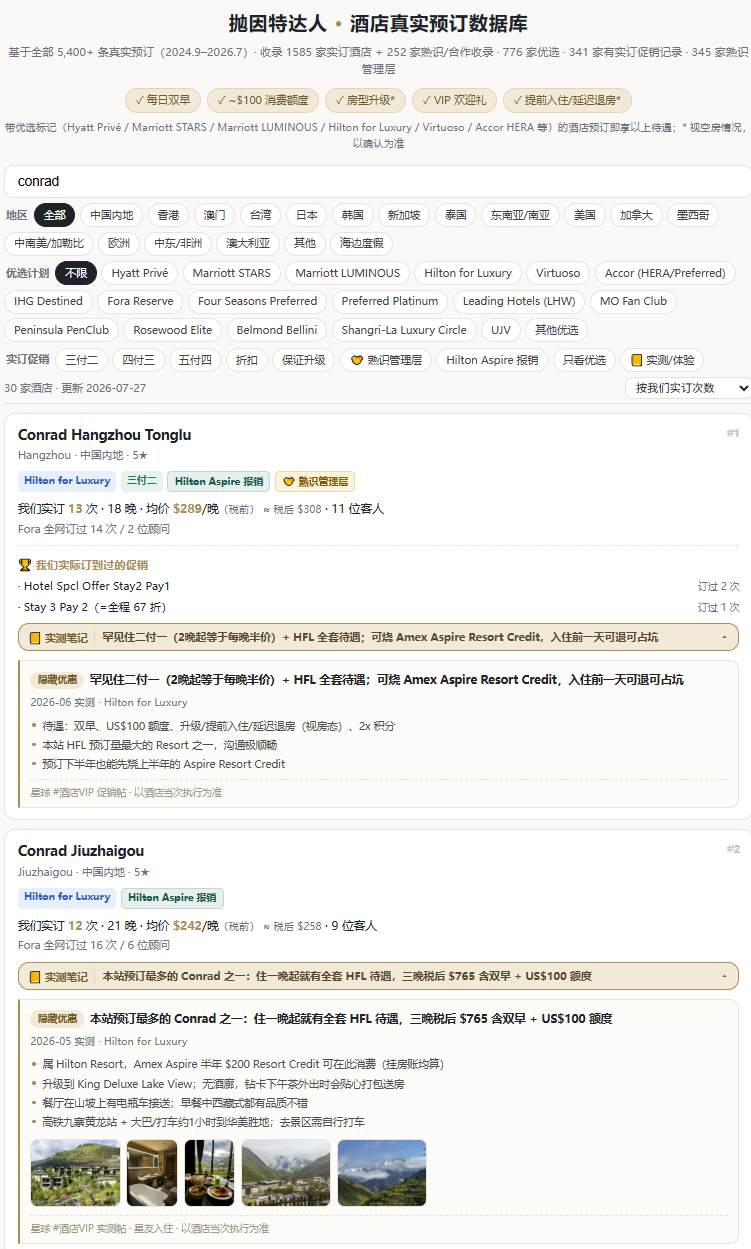
Task: Filter by 中南美/加勒比 region
Action: 49,243
